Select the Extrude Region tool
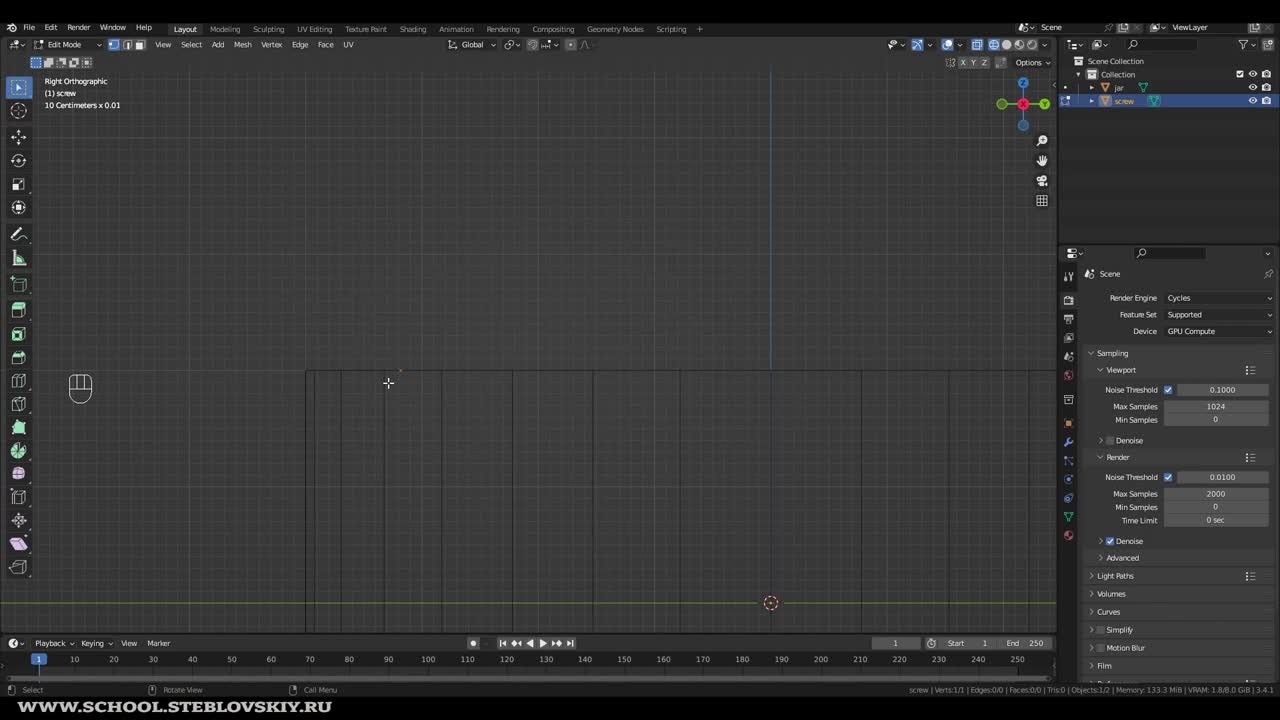 (18, 311)
